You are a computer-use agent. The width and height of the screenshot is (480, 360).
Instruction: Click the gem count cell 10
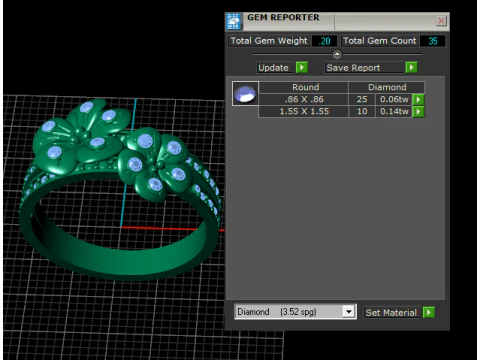click(x=362, y=111)
